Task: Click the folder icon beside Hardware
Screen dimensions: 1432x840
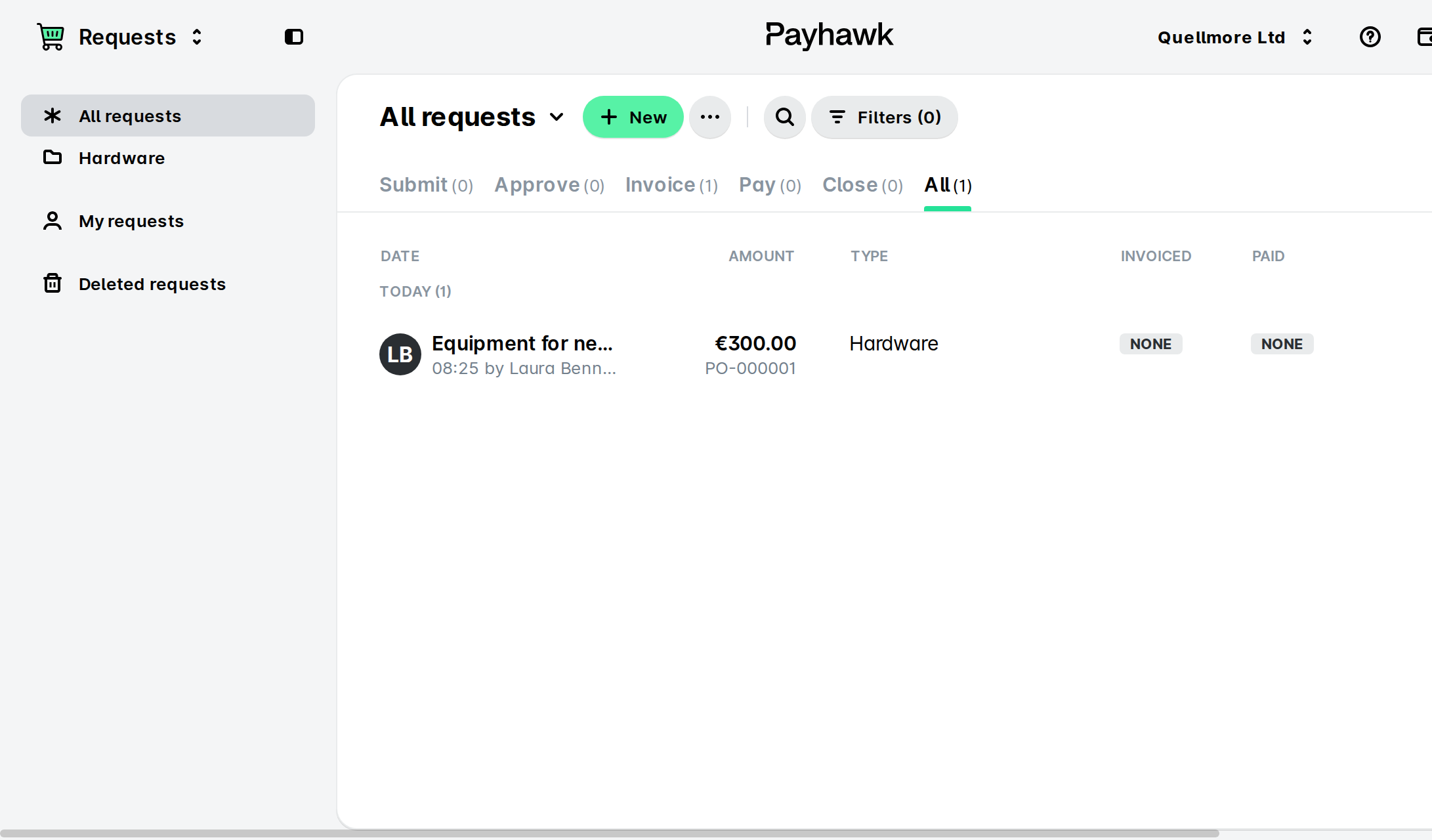Action: [x=53, y=157]
